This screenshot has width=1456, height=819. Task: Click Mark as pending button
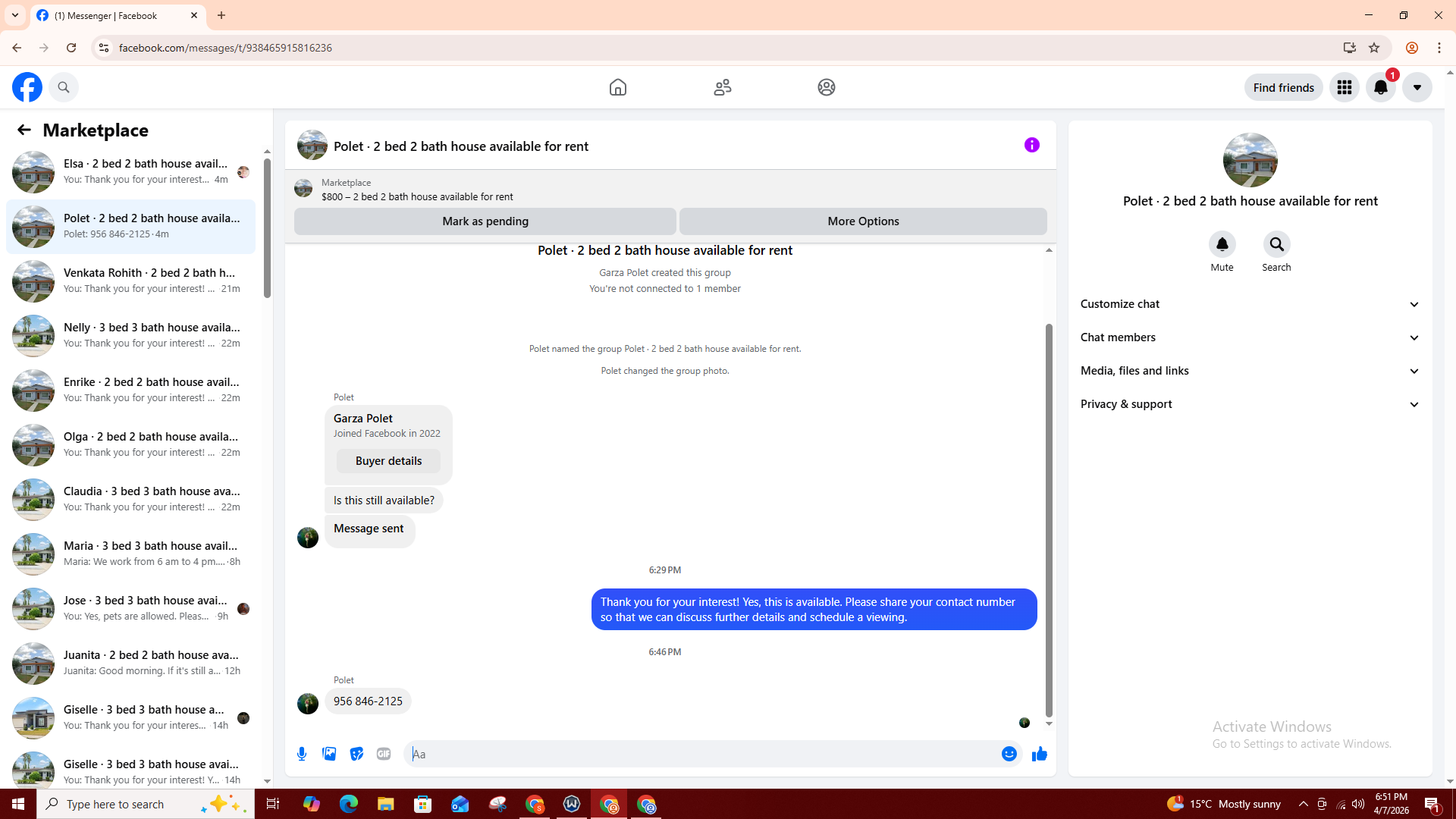tap(485, 221)
